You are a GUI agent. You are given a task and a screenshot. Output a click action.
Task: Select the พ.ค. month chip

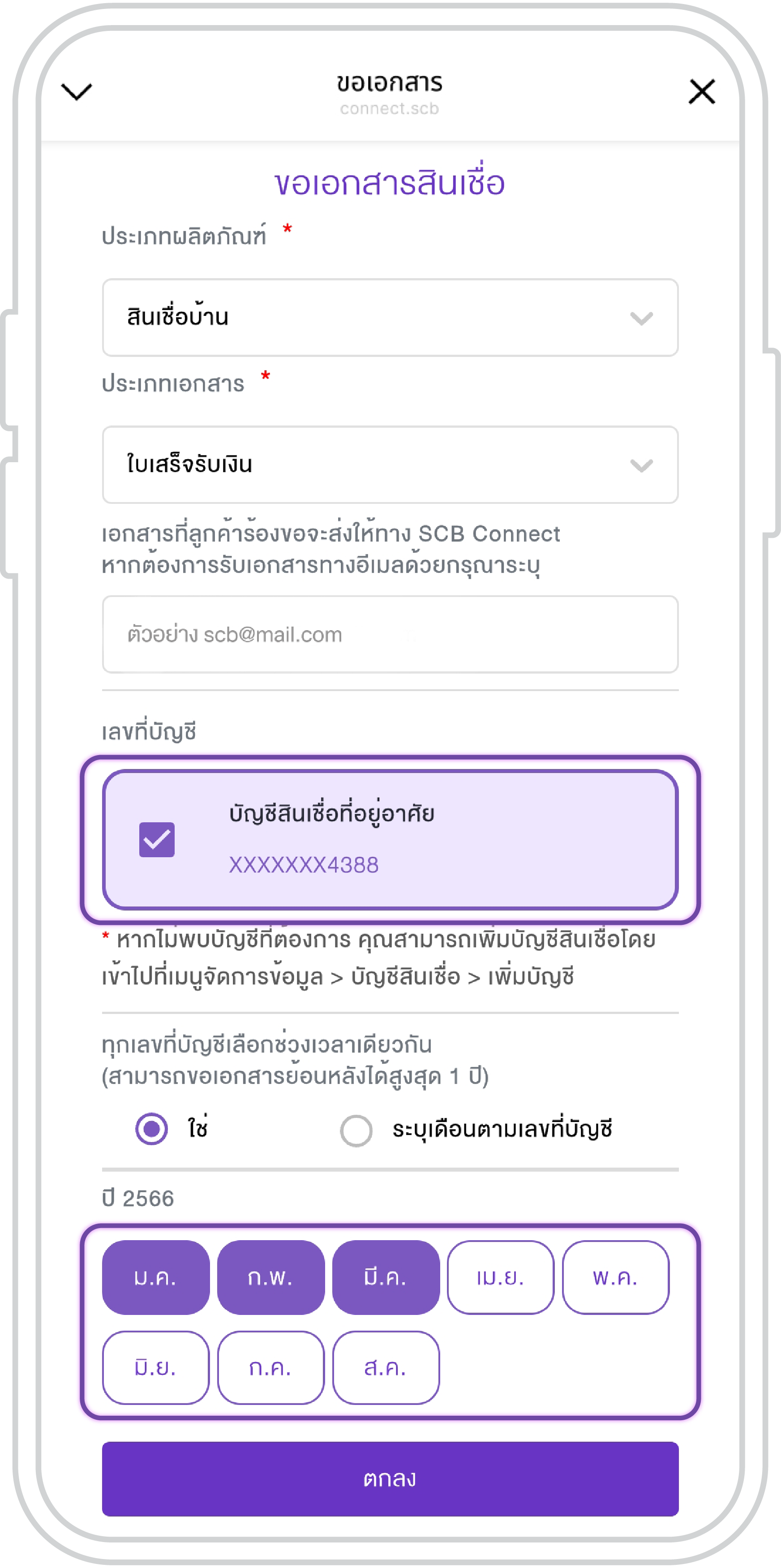tap(615, 1277)
